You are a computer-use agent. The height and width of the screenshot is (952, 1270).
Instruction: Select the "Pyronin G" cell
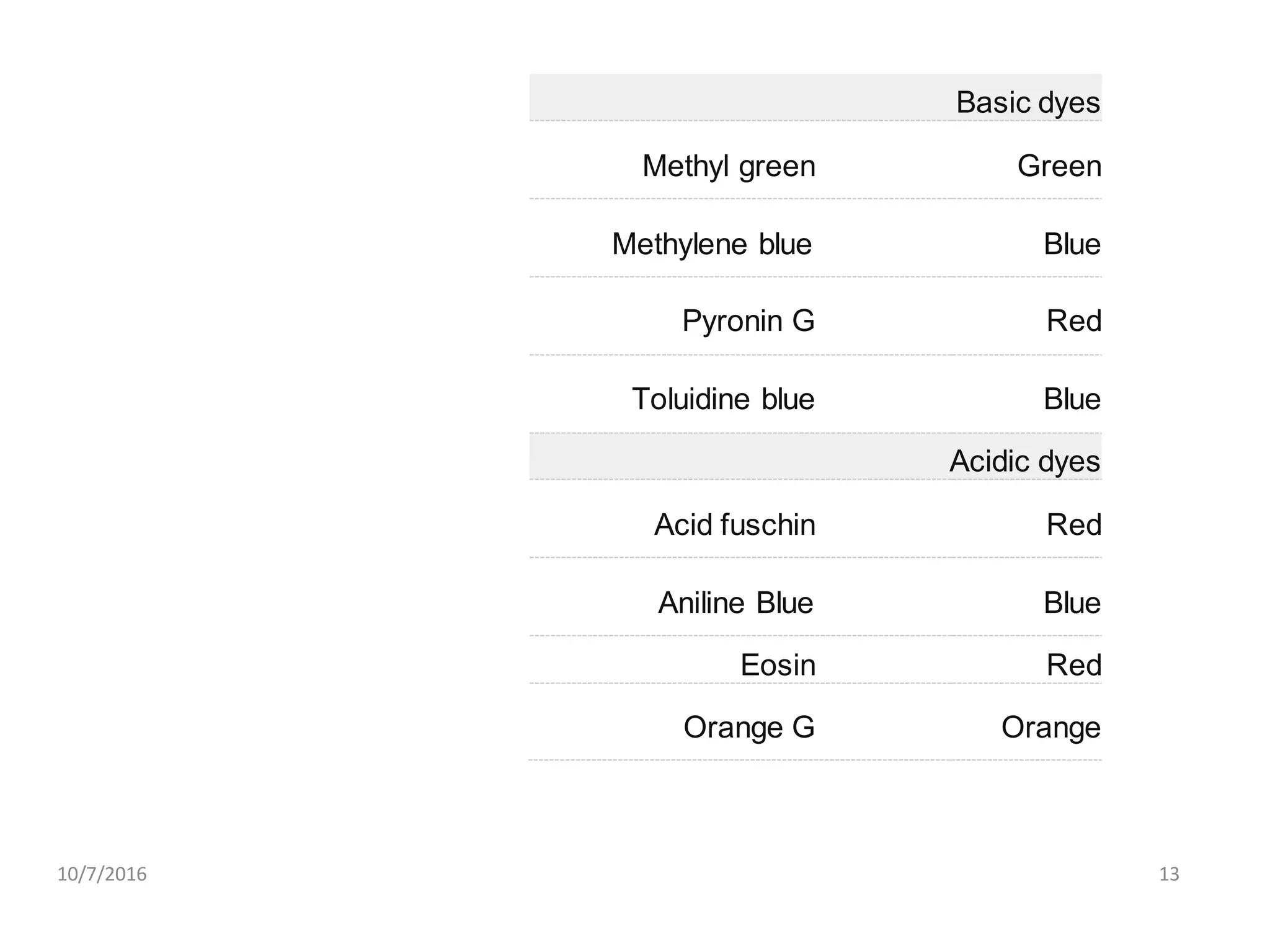point(748,321)
